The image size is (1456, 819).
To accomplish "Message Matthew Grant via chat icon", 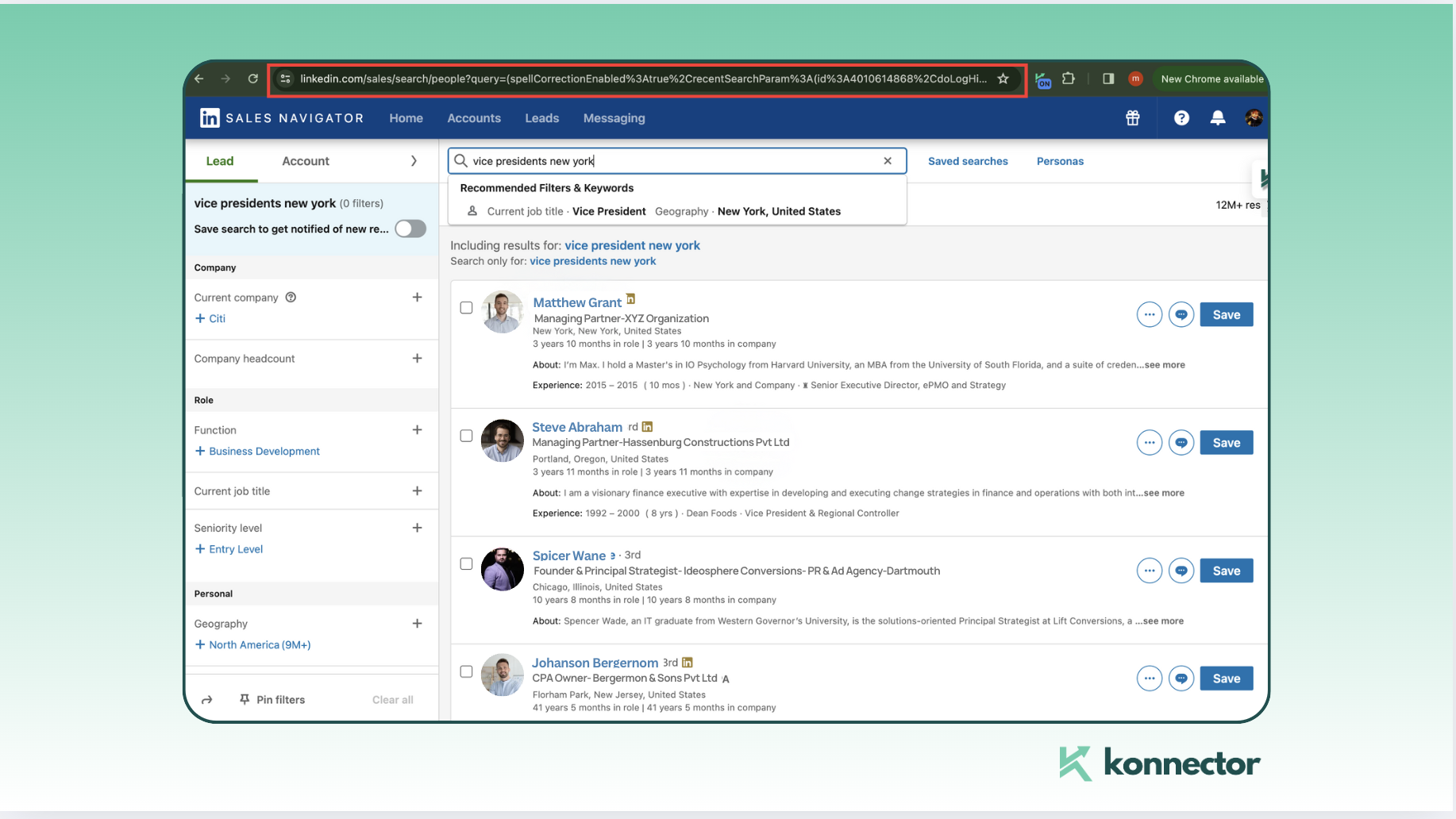I will 1181,315.
